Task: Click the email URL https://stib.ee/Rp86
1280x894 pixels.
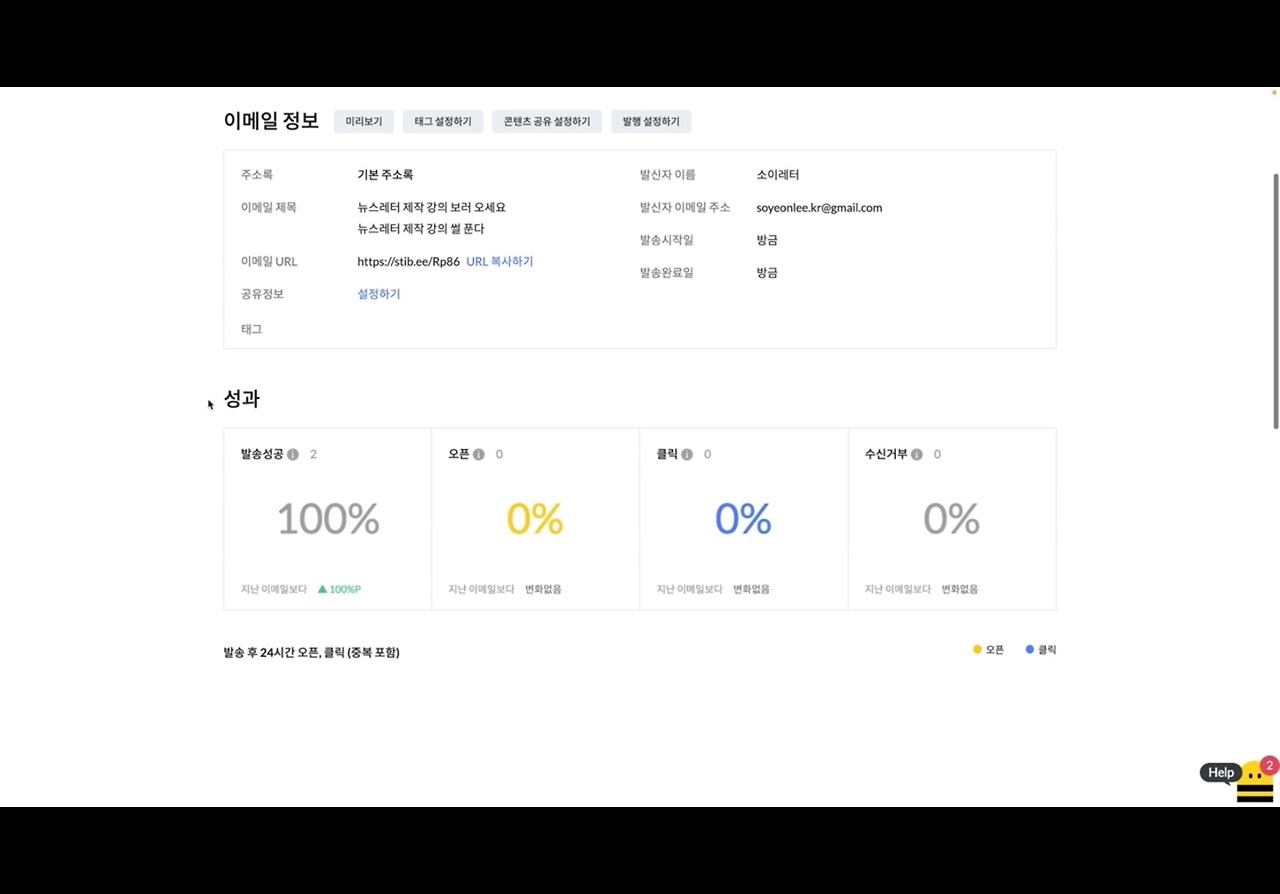Action: pyautogui.click(x=408, y=262)
